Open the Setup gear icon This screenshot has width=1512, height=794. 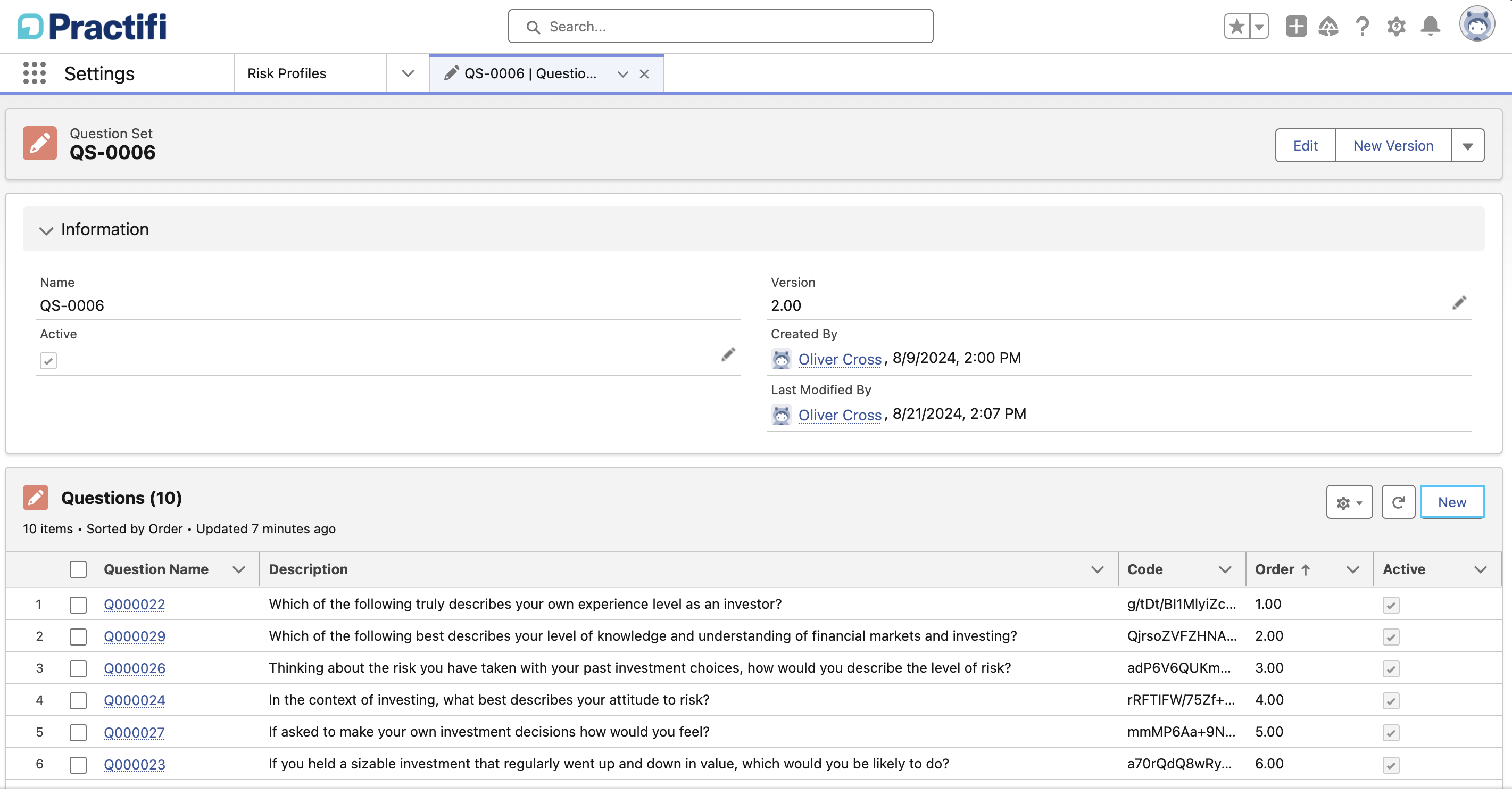(1397, 27)
